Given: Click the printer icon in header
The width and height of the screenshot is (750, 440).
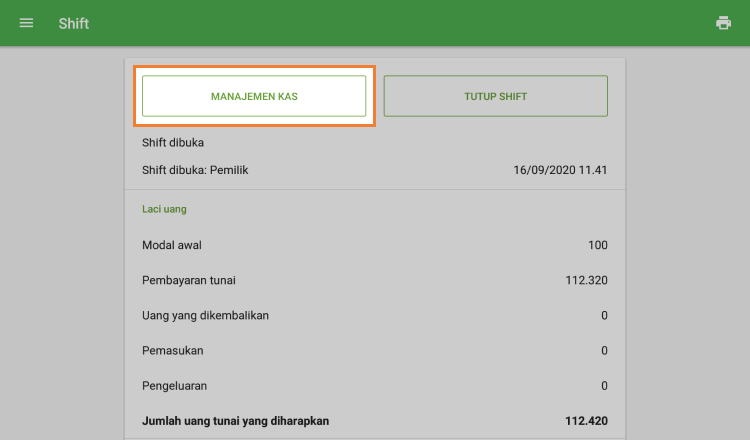Looking at the screenshot, I should tap(723, 23).
